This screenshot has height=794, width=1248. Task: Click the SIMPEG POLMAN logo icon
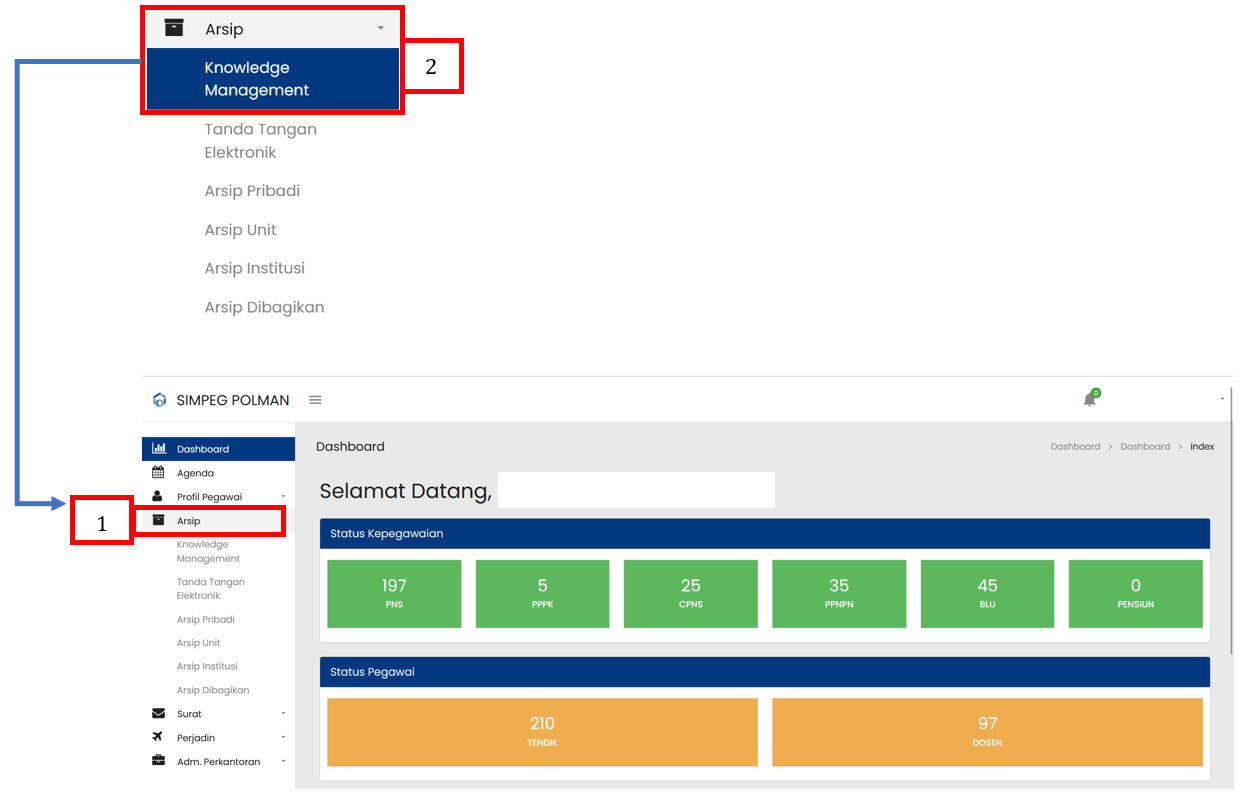click(159, 400)
